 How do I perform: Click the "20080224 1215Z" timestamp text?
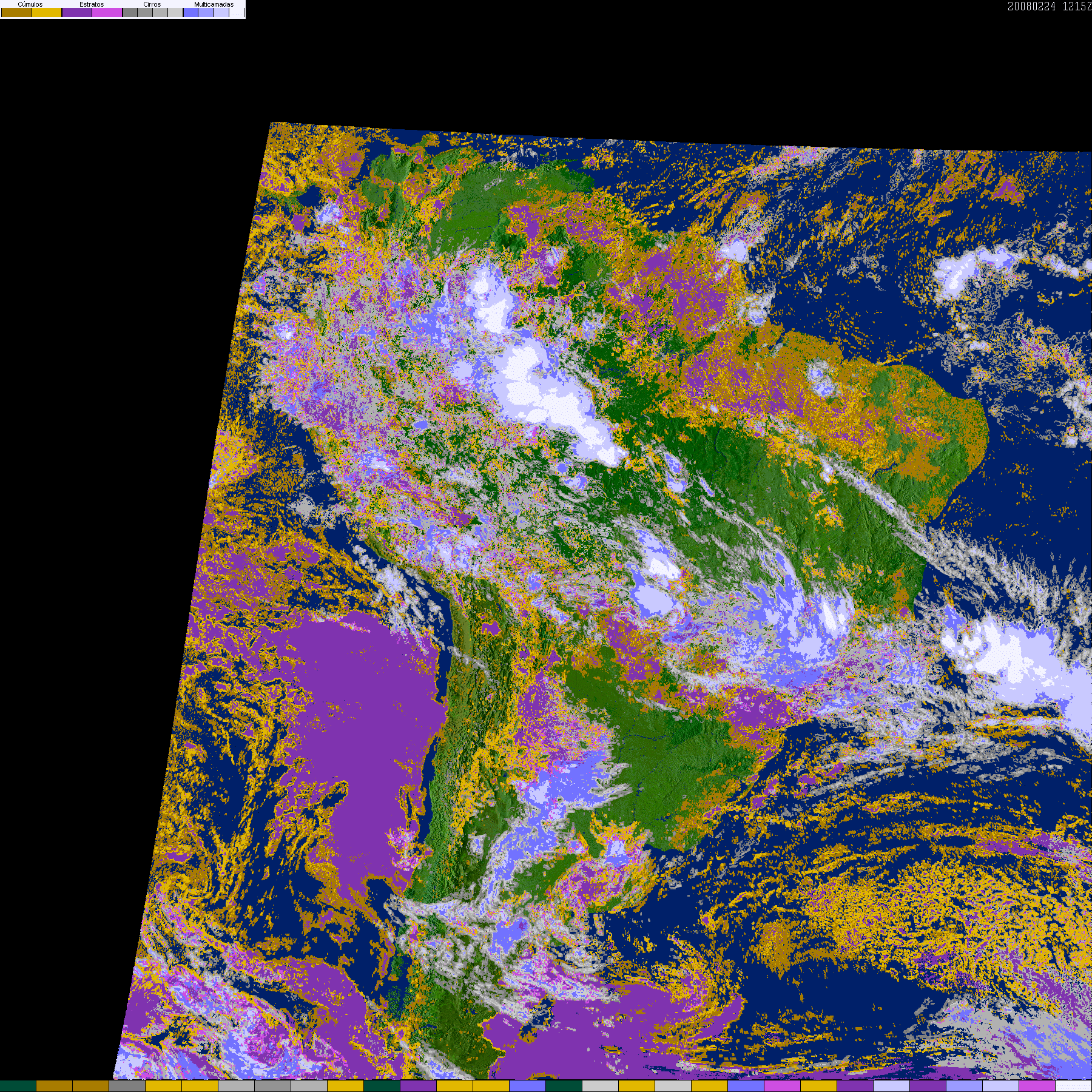(1050, 6)
